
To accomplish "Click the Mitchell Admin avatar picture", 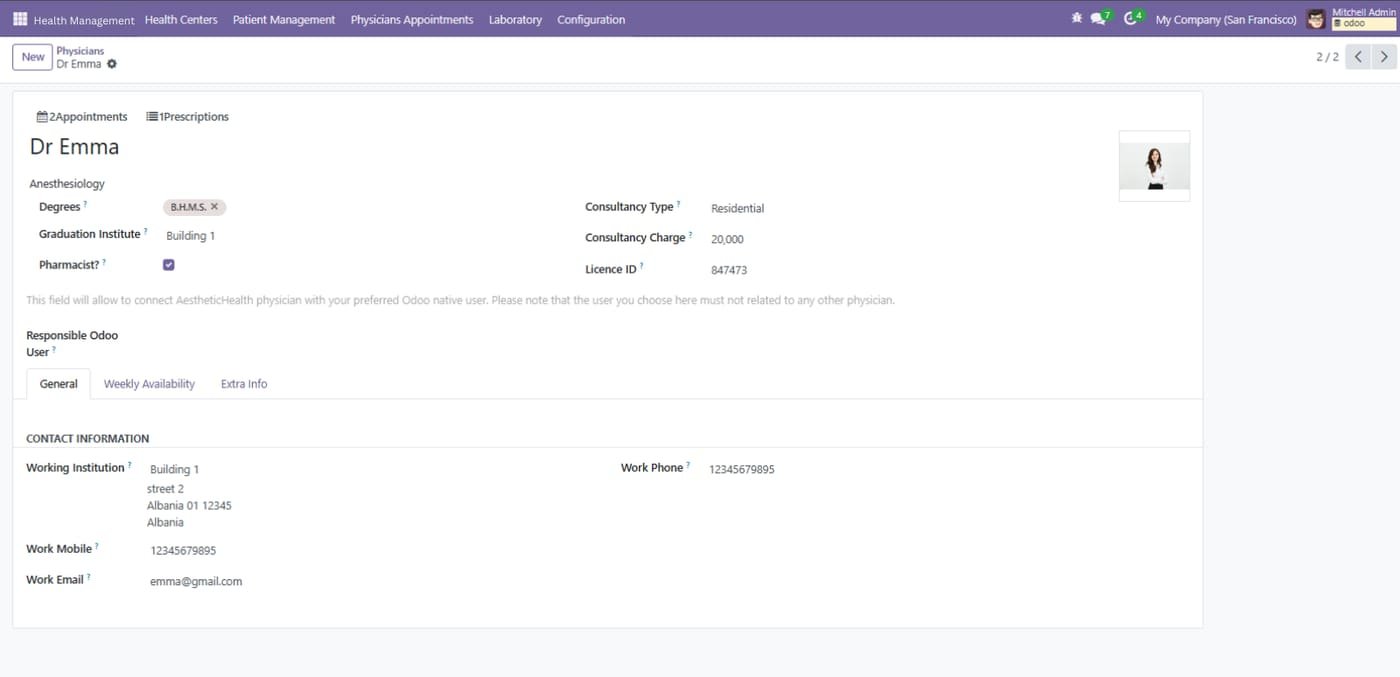I will [x=1316, y=19].
